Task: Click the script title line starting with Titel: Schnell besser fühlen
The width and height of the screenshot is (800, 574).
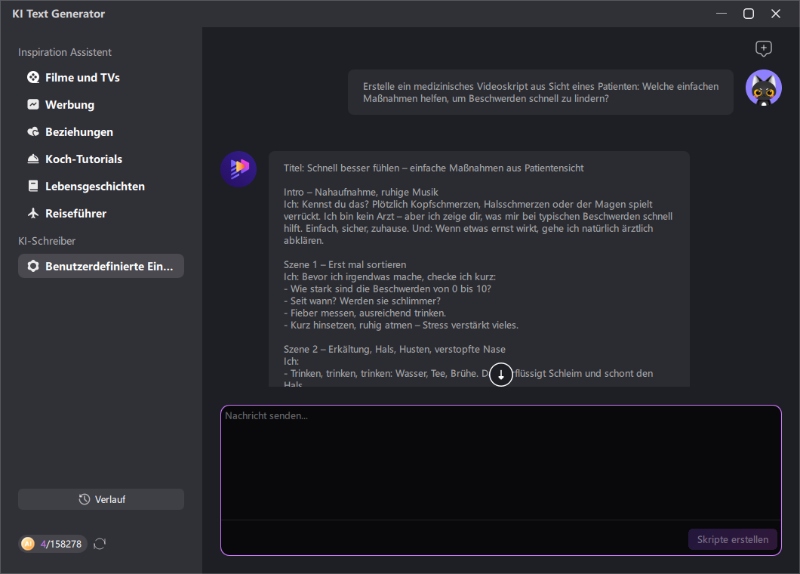Action: [434, 168]
